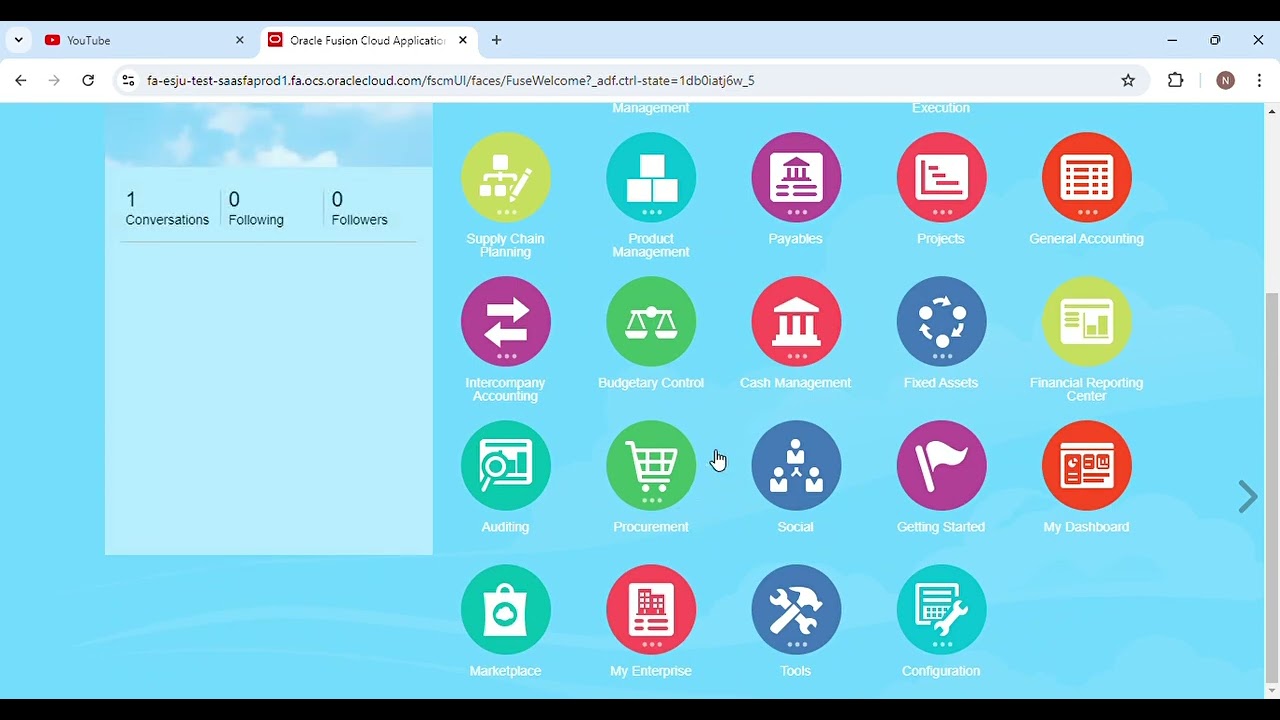The width and height of the screenshot is (1280, 720).
Task: Click the scrollbar down arrow
Action: (x=1272, y=690)
